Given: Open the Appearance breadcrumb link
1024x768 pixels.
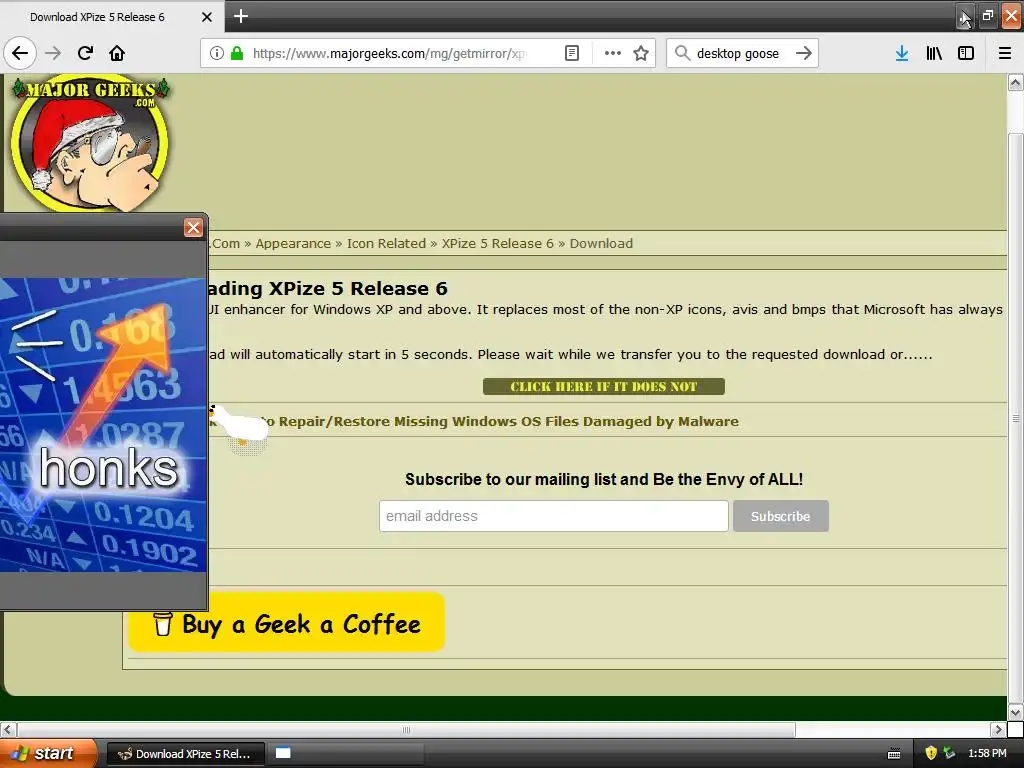Looking at the screenshot, I should tap(293, 244).
